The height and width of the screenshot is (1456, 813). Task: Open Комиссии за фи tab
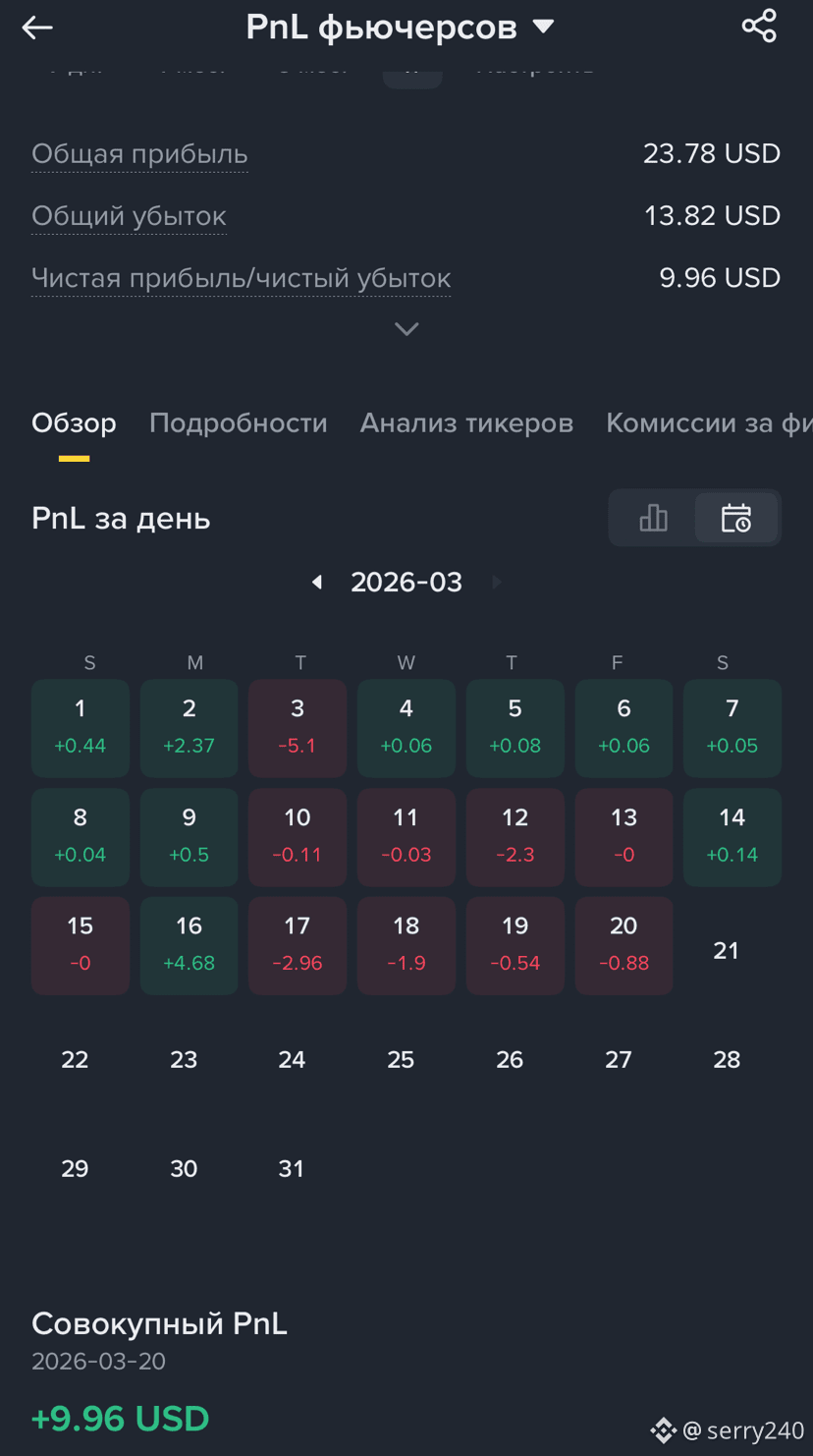pos(709,423)
